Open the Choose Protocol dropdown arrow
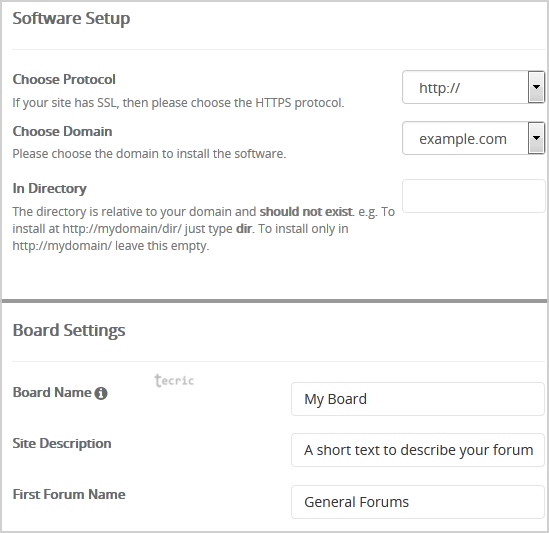The image size is (549, 533). click(536, 87)
